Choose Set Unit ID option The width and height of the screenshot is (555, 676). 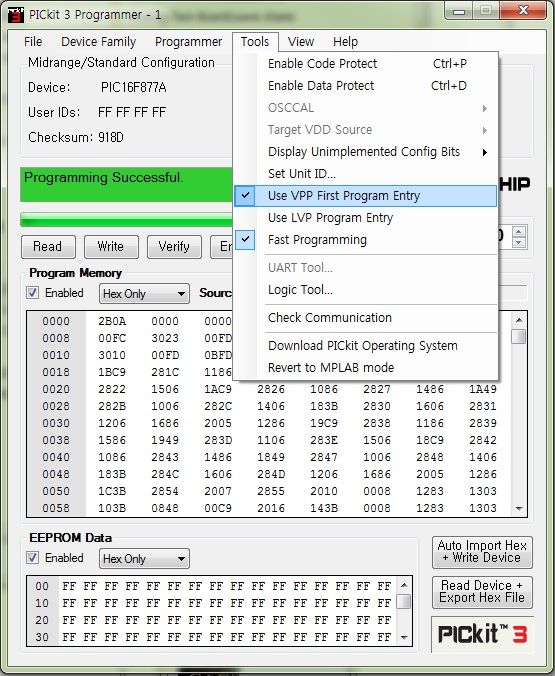366,174
